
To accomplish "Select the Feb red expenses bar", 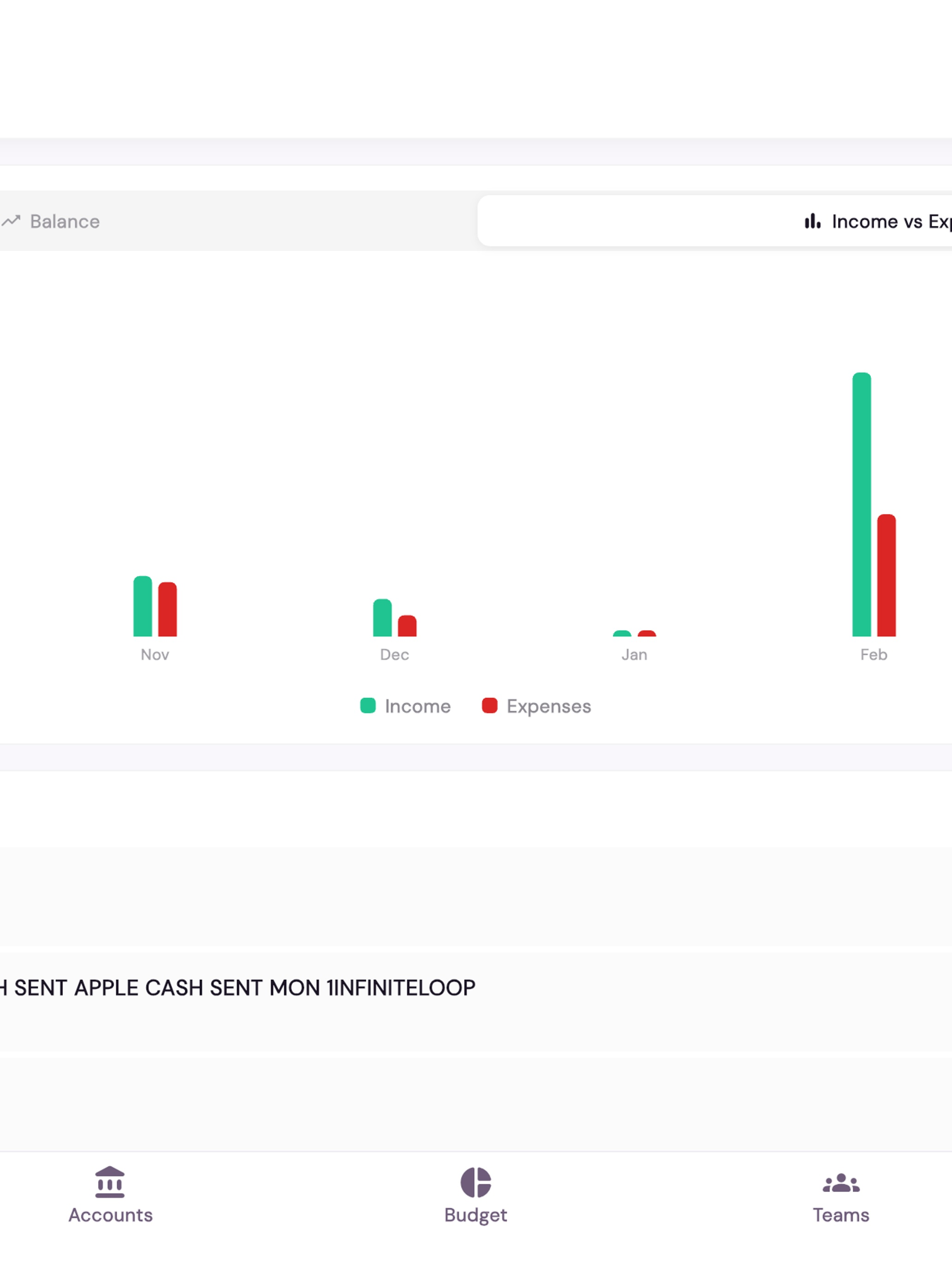I will point(886,575).
